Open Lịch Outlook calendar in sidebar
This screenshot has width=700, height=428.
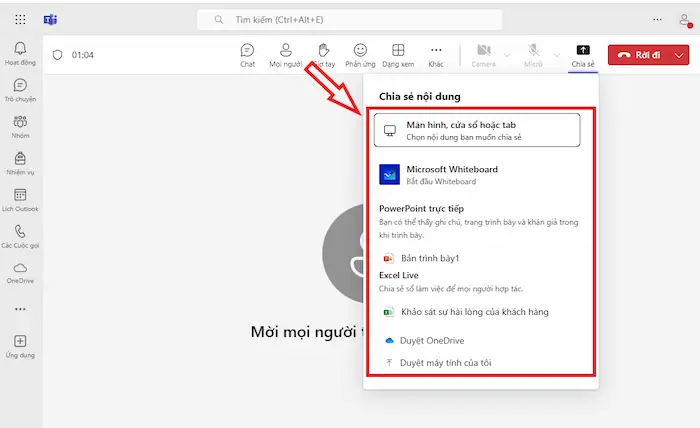(20, 199)
